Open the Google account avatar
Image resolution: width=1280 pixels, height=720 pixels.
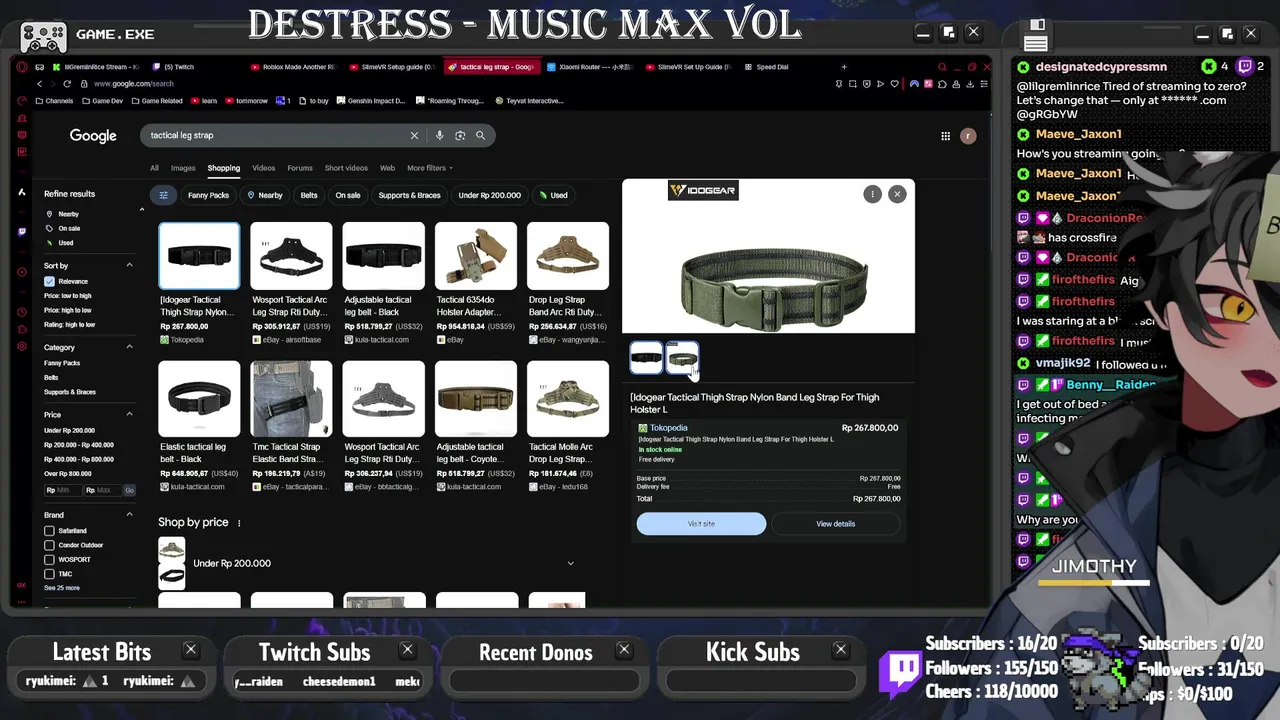pos(968,136)
